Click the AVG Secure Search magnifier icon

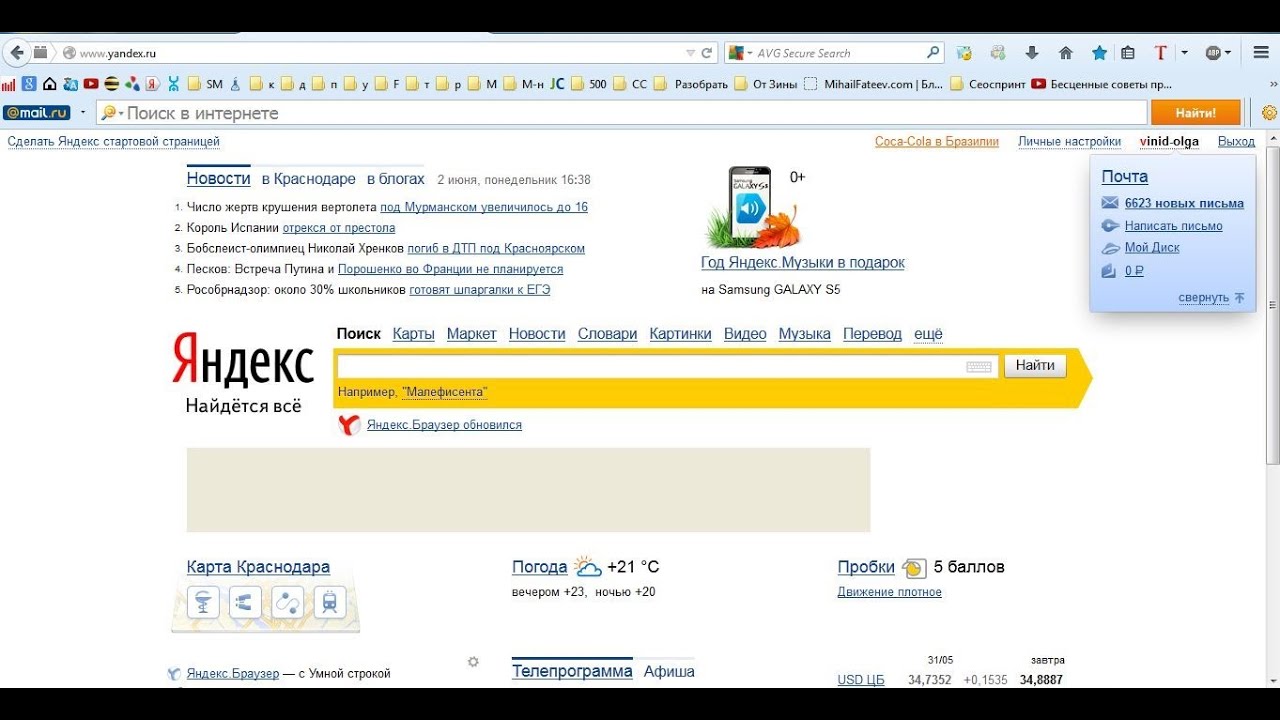[933, 53]
